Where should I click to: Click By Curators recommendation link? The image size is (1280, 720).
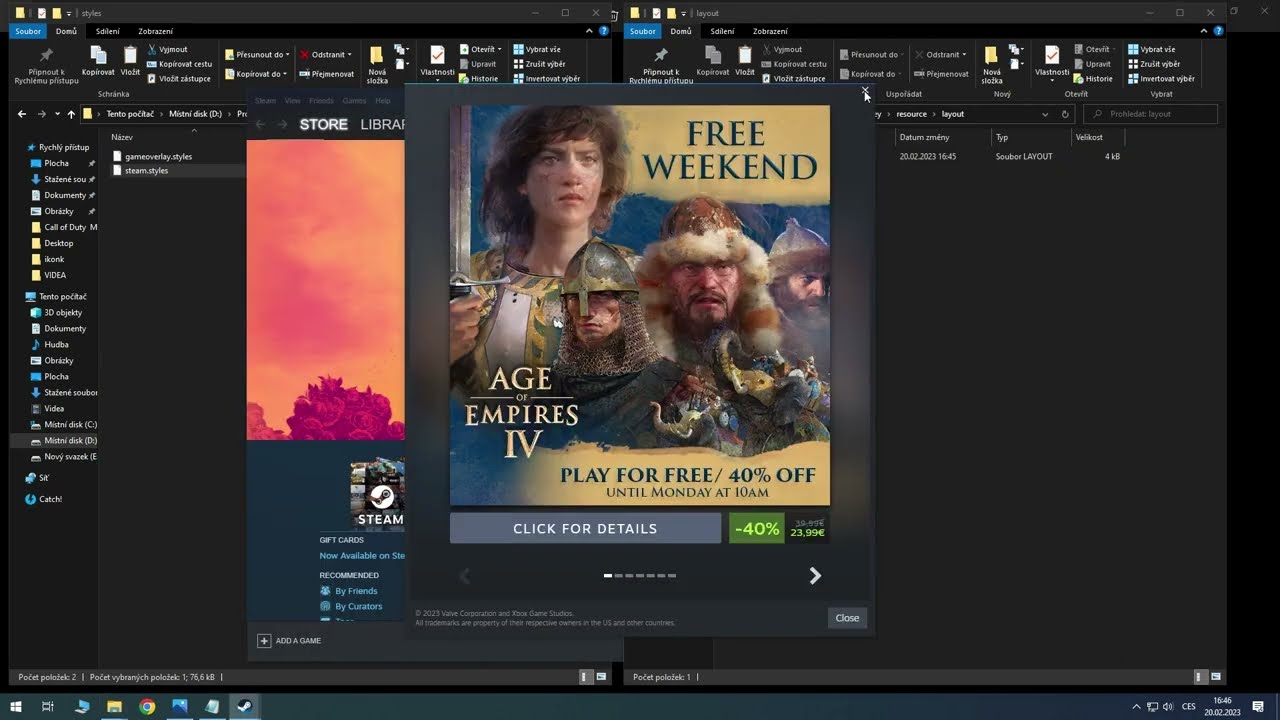pos(358,606)
